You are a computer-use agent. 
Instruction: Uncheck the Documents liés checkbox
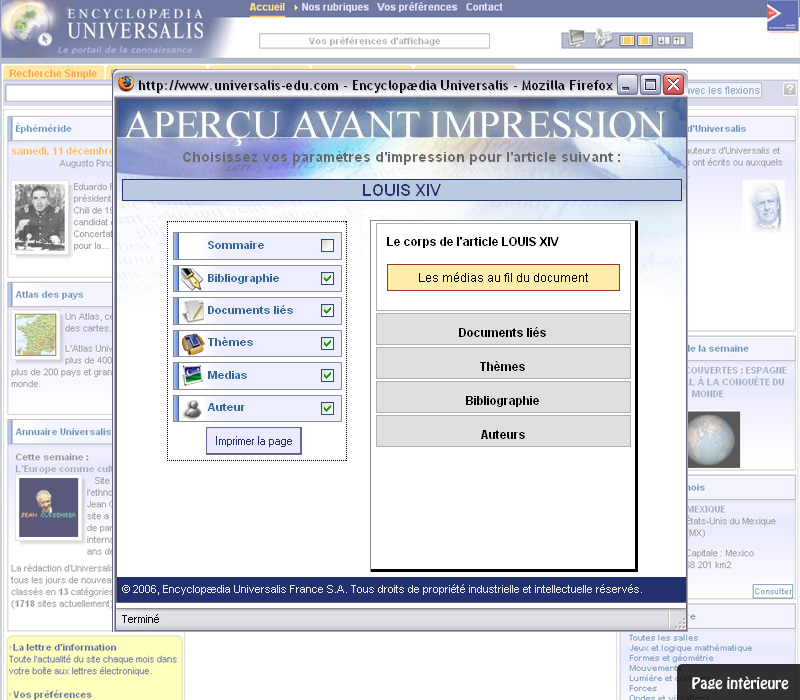pyautogui.click(x=328, y=310)
